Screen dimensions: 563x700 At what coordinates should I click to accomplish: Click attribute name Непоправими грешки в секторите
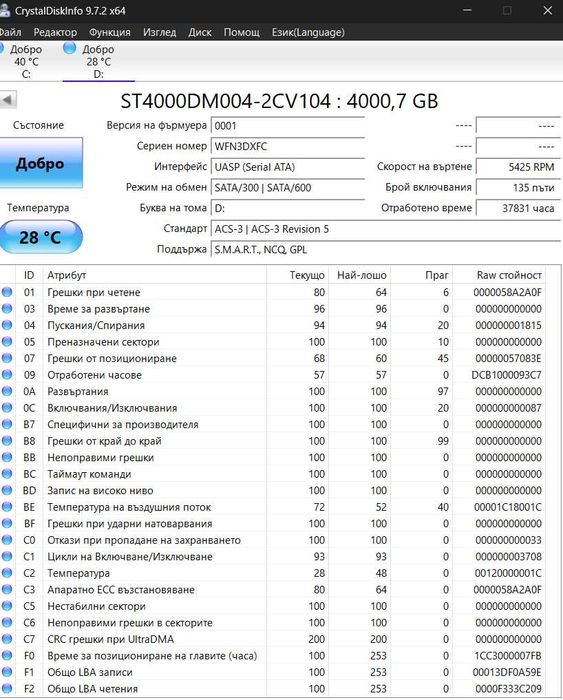tap(130, 623)
